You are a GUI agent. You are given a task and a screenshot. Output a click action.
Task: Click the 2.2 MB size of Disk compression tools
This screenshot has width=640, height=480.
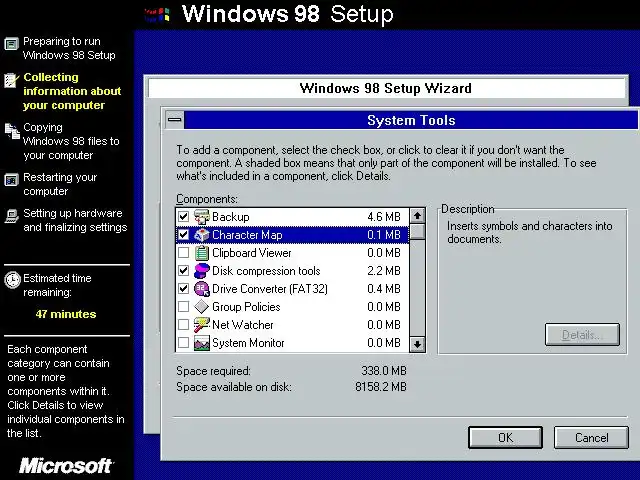384,271
